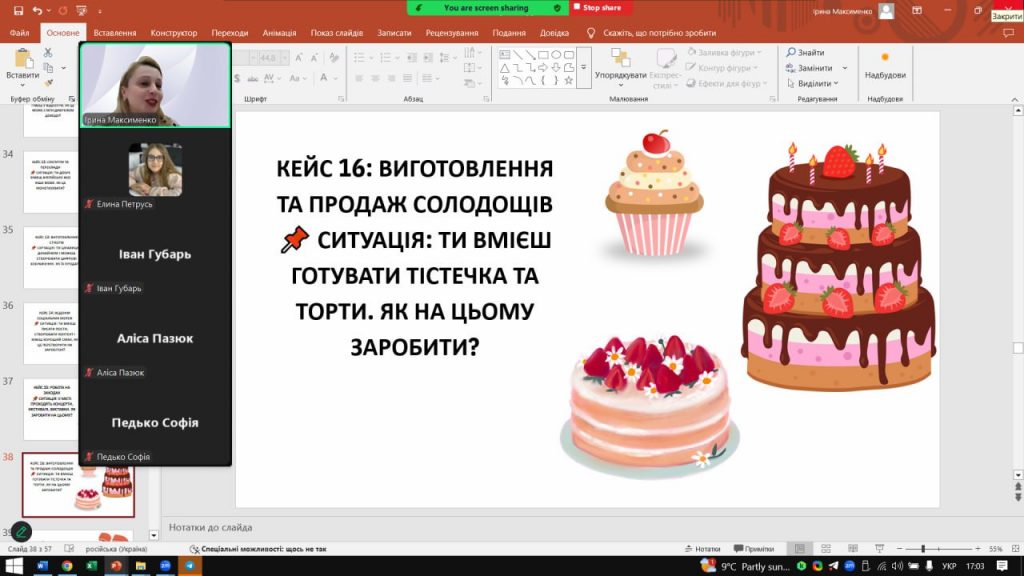Click the Paste (Вставити) clipboard icon
This screenshot has width=1024, height=576.
[22, 60]
